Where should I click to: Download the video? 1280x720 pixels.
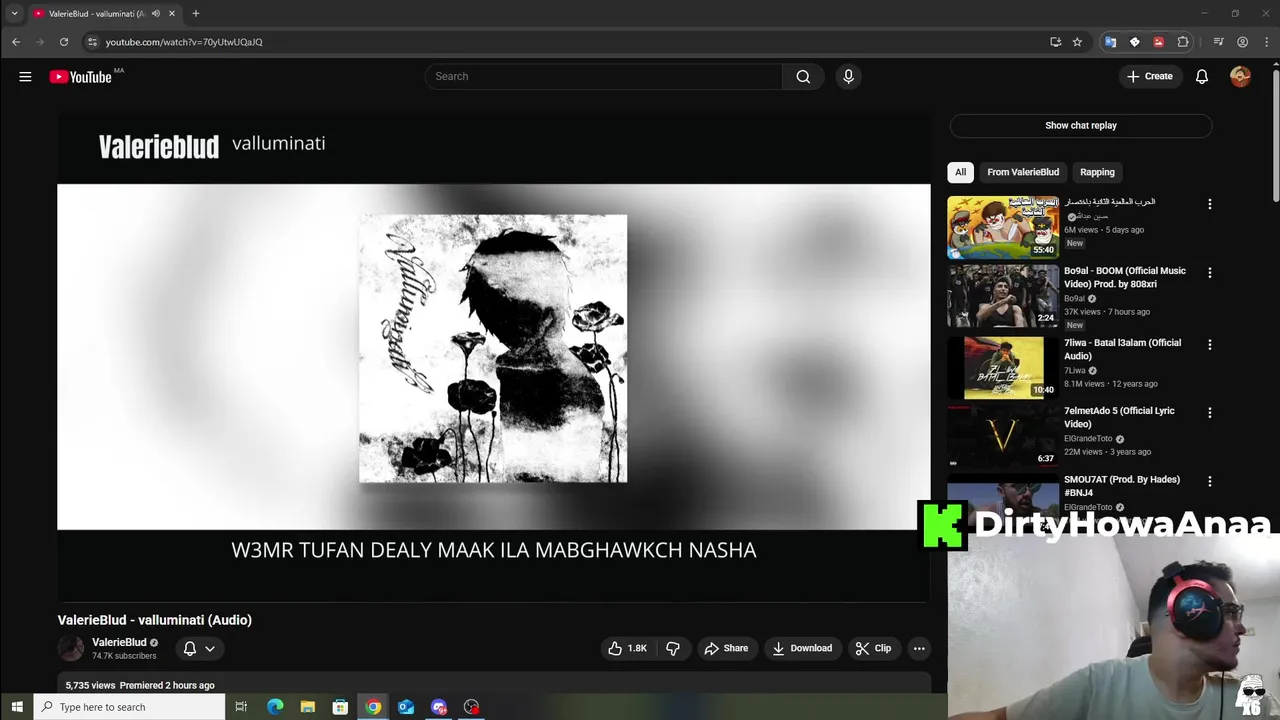pyautogui.click(x=802, y=648)
